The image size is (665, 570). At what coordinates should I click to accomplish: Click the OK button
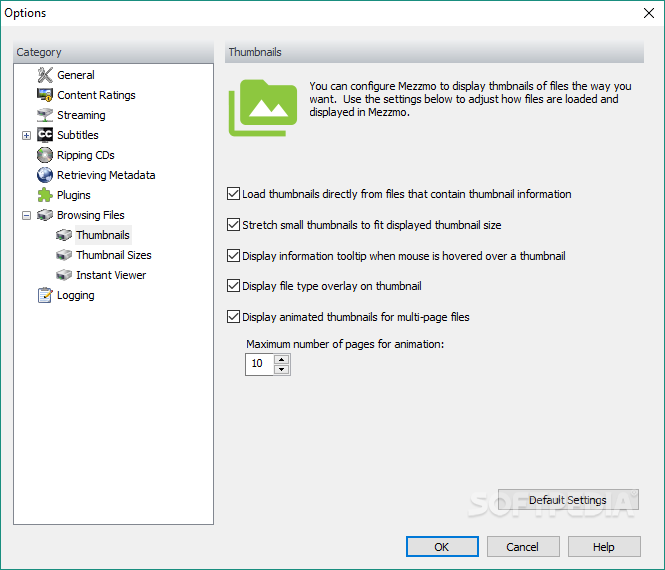(442, 547)
